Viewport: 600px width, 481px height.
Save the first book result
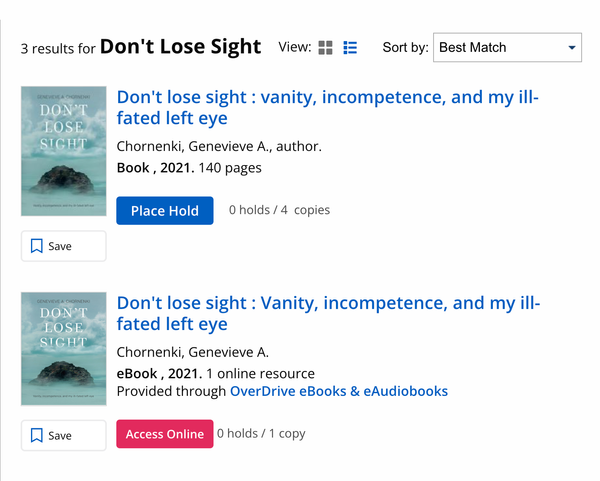pos(64,246)
